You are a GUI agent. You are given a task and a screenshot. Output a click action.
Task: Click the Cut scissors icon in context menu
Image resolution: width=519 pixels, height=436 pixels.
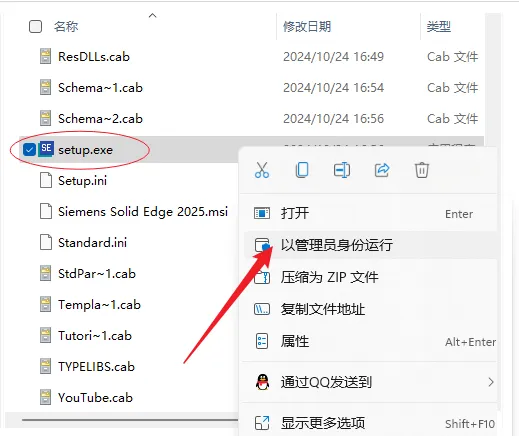point(262,170)
